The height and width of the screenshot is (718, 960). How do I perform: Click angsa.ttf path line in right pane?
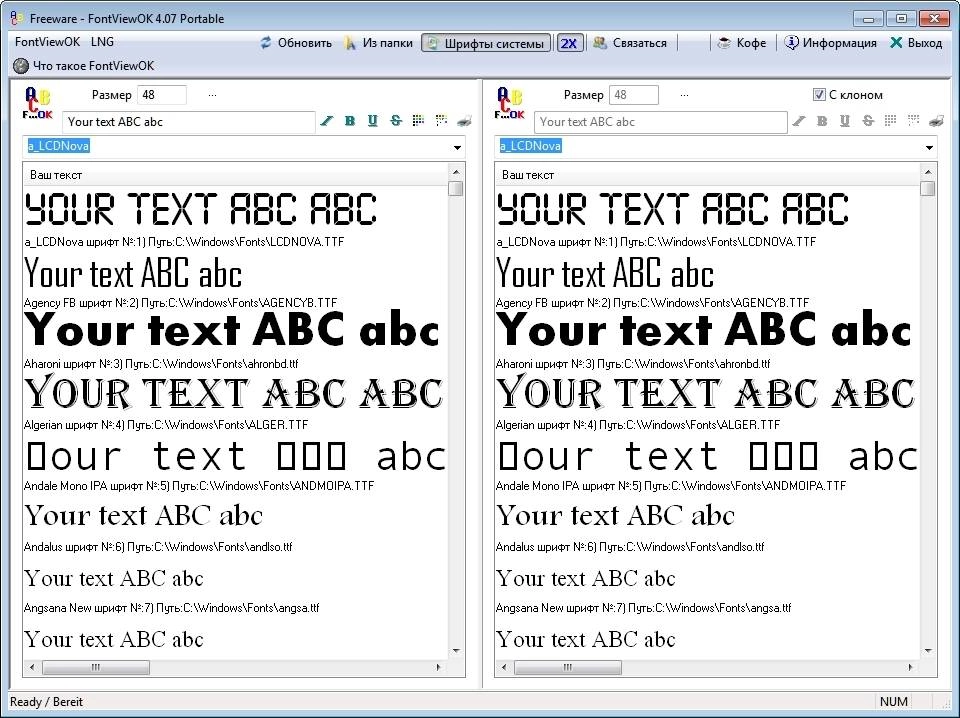tap(643, 608)
